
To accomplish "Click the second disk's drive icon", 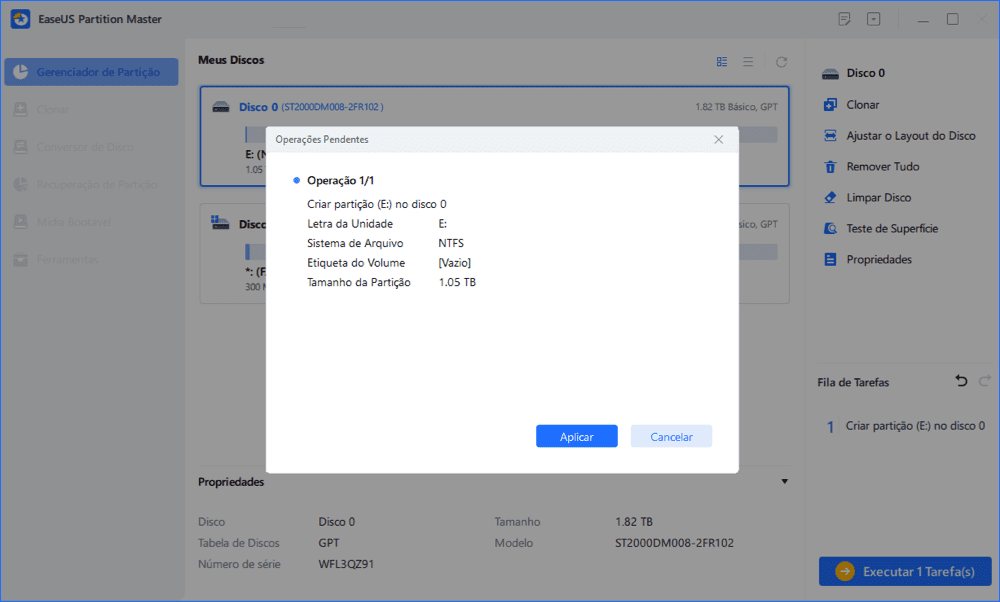I will click(220, 223).
